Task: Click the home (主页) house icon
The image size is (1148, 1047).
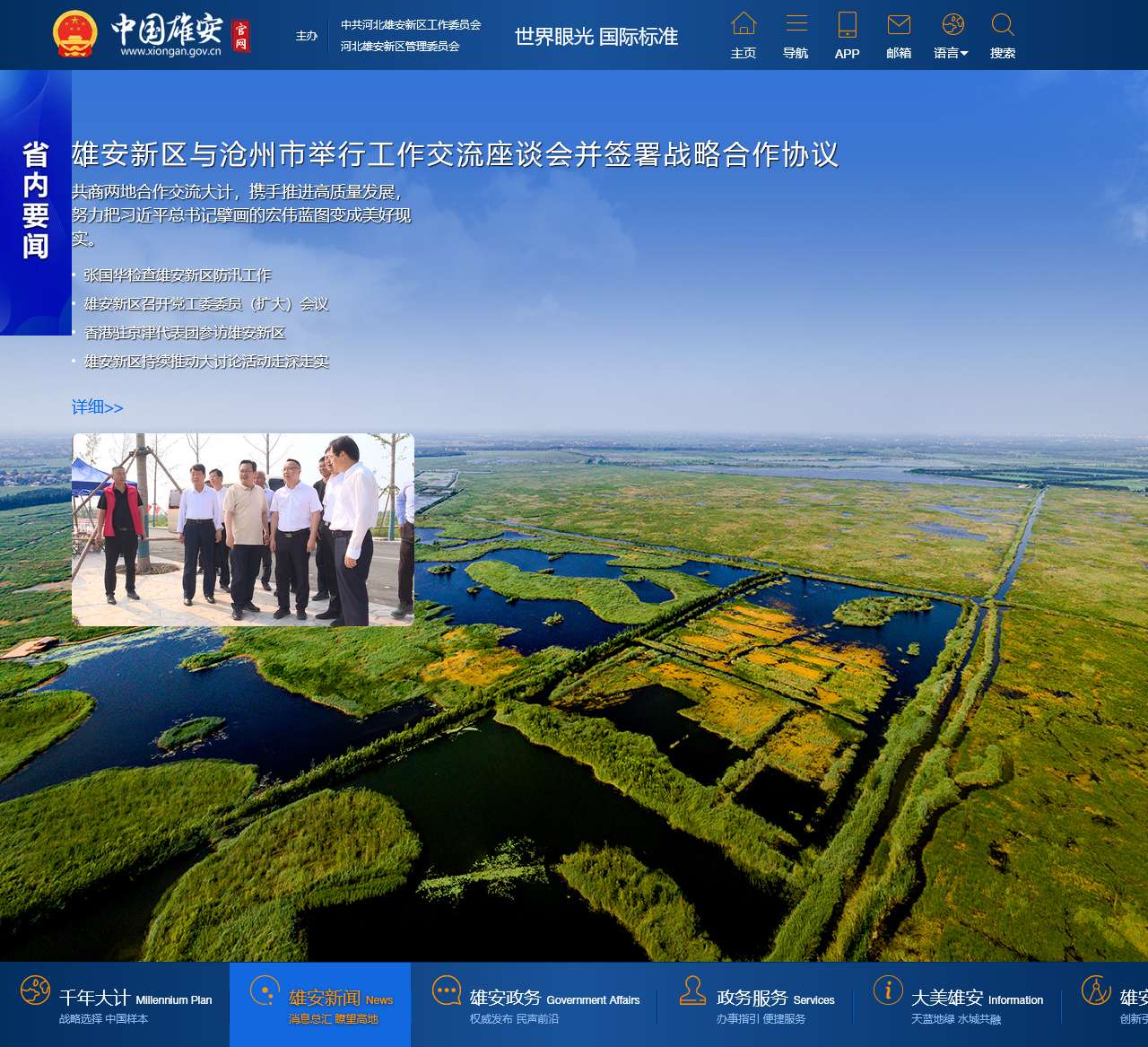Action: (x=744, y=25)
